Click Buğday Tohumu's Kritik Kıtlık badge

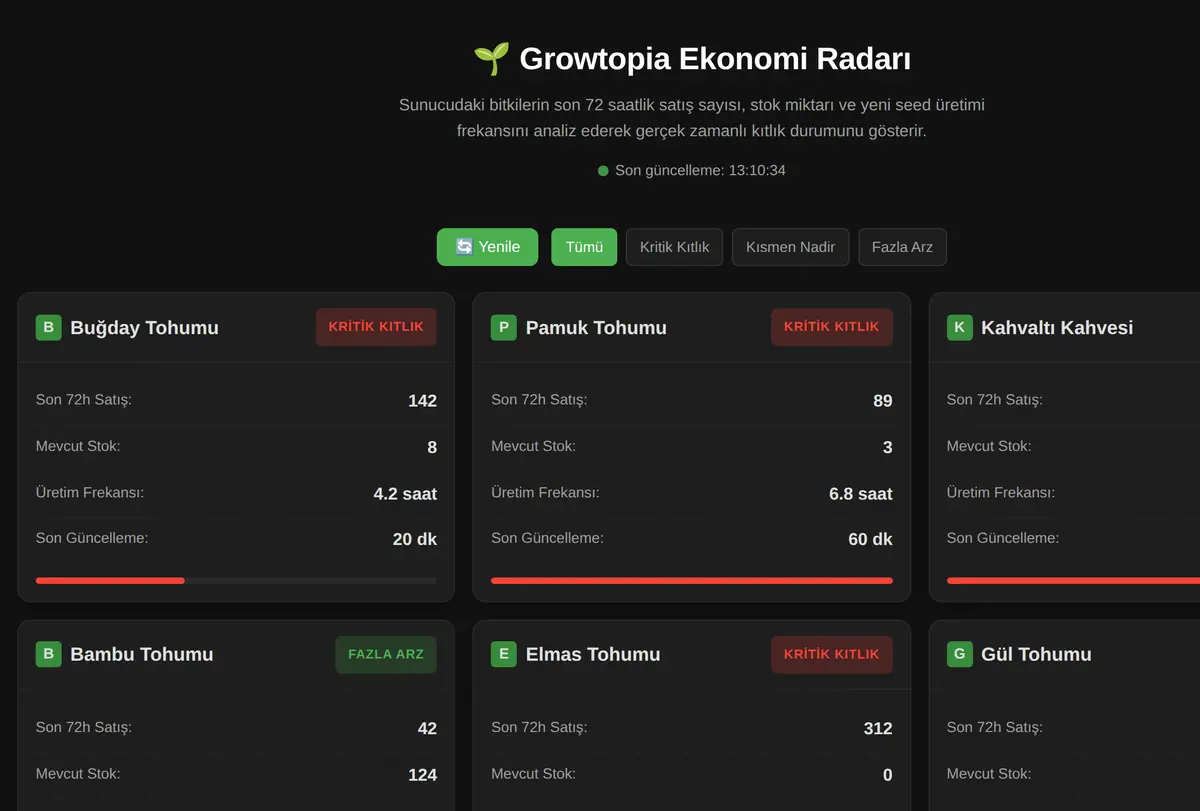(x=376, y=327)
